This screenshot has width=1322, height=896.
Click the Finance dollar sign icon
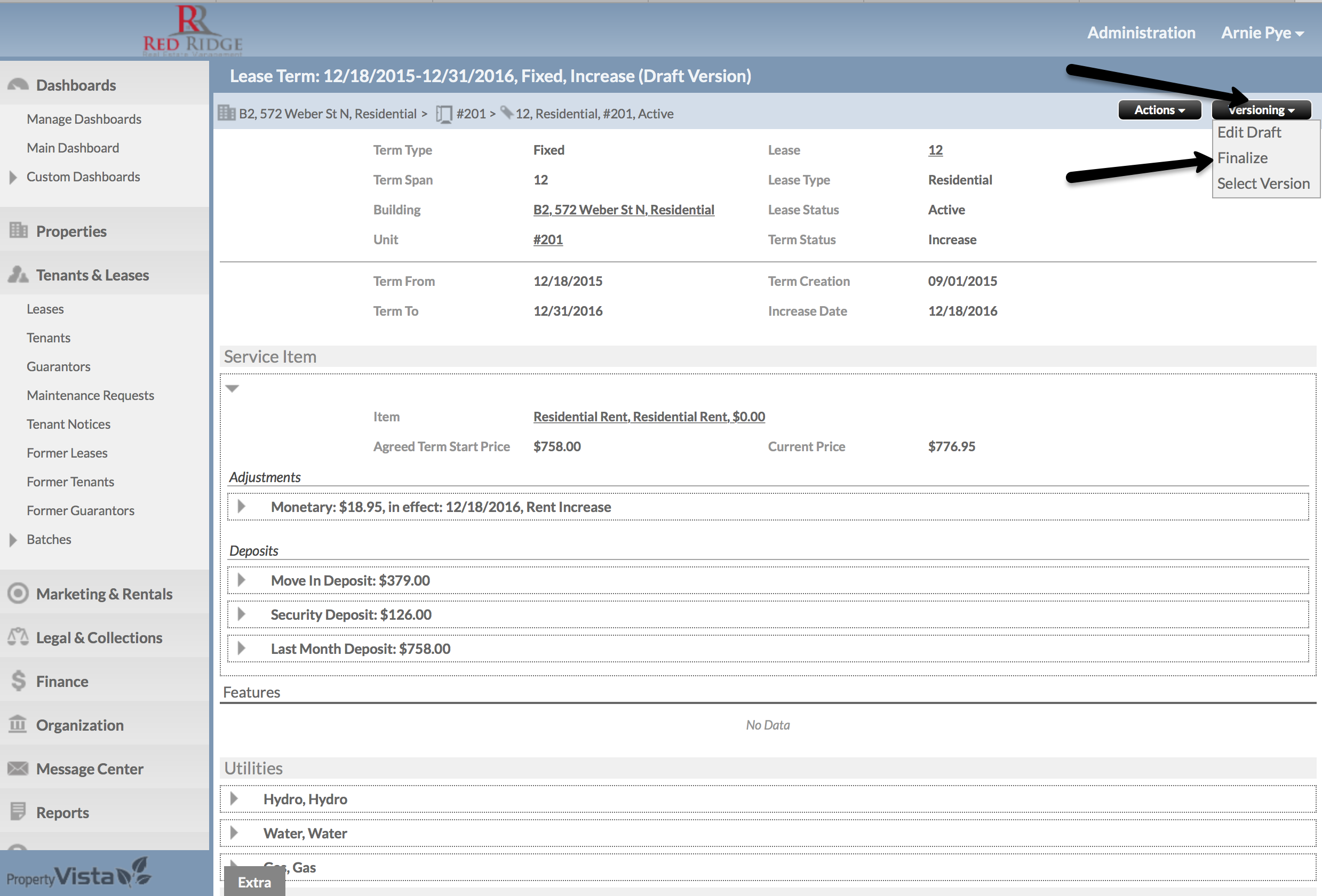18,681
